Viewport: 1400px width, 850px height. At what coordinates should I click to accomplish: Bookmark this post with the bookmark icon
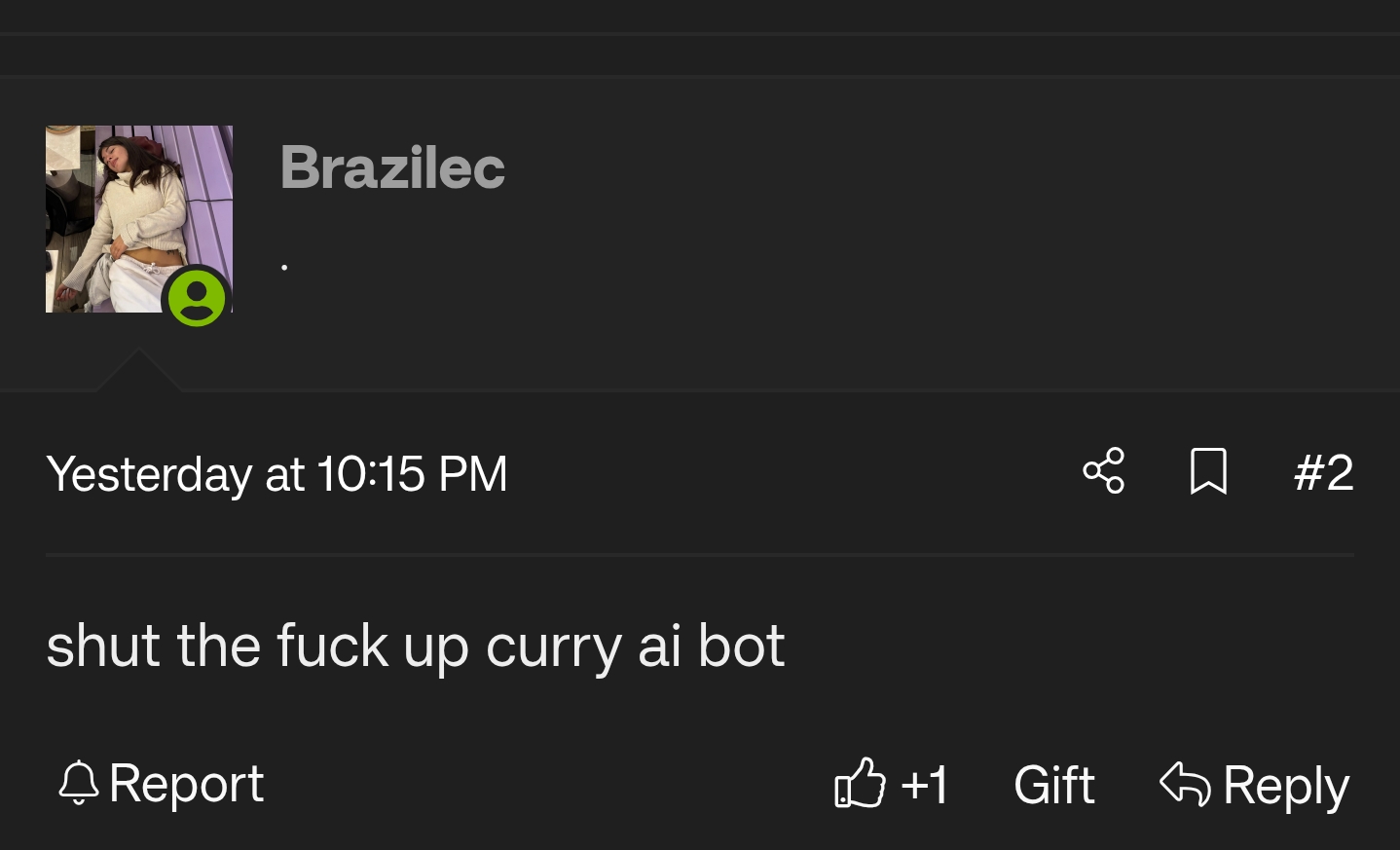[x=1208, y=471]
